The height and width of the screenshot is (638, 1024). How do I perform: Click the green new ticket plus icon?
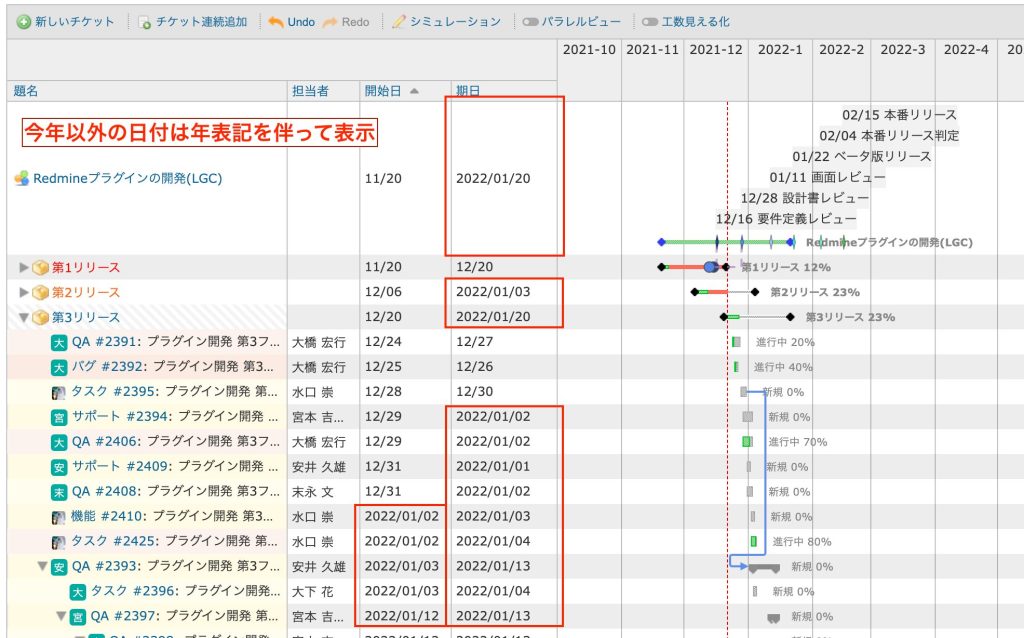24,22
